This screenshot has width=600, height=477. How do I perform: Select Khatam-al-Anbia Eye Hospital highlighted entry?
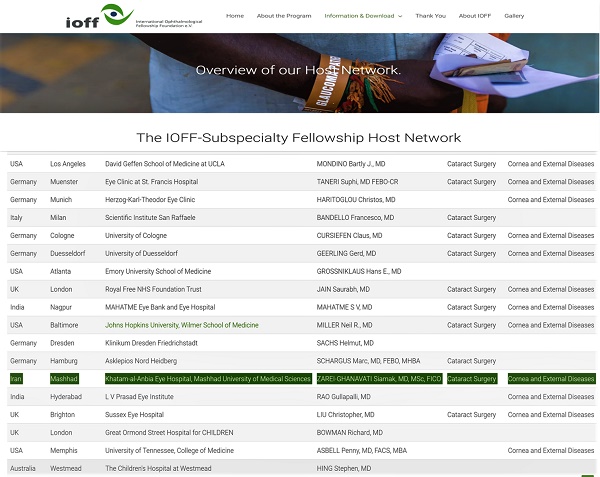pyautogui.click(x=208, y=379)
